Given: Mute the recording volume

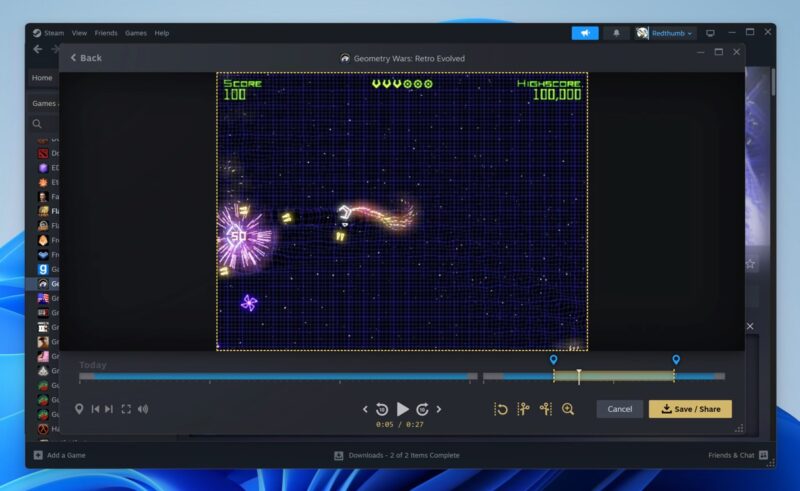Looking at the screenshot, I should click(x=143, y=409).
